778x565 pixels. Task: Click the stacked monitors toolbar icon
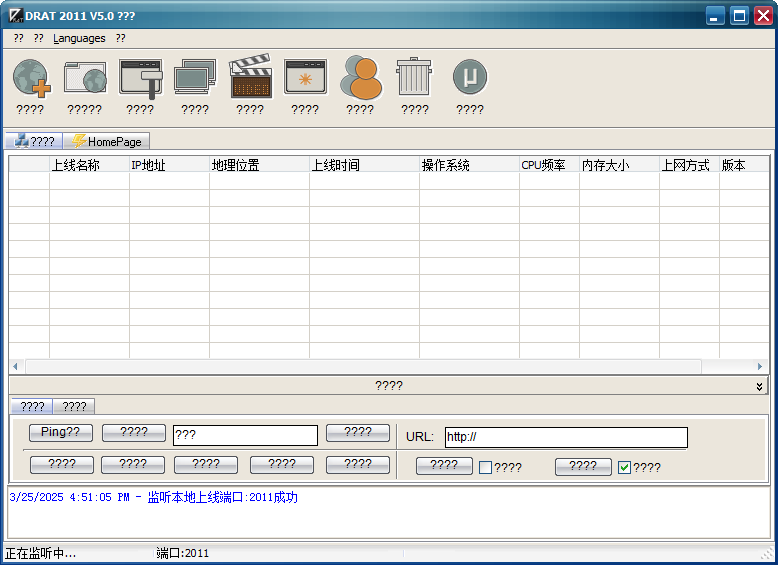coord(195,78)
